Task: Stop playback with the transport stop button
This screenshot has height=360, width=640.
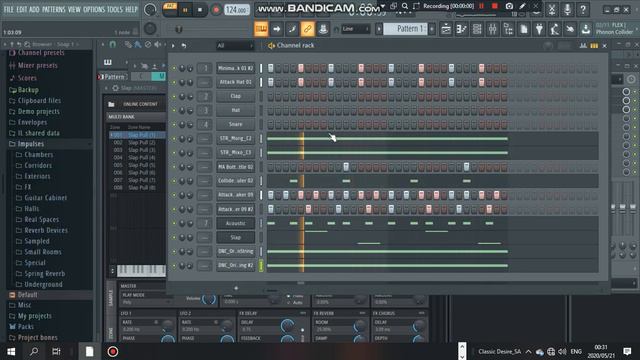Action: [x=200, y=10]
